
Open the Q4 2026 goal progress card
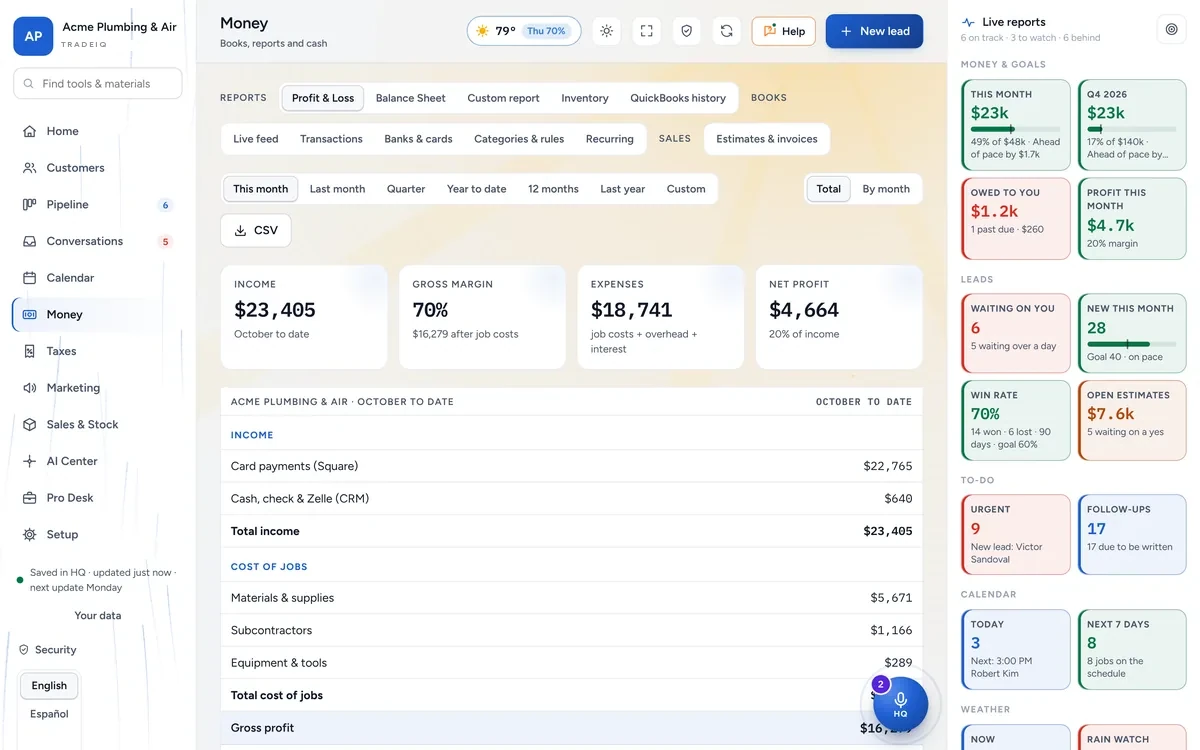click(x=1132, y=124)
